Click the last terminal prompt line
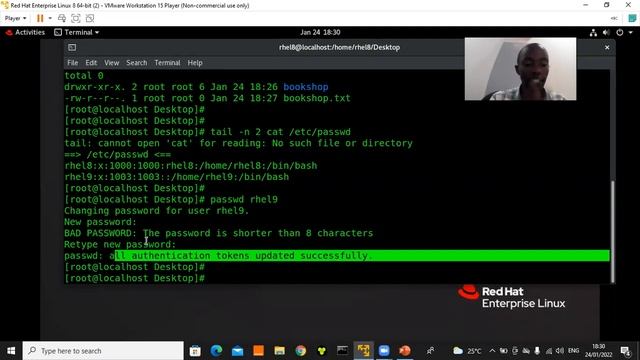Viewport: 640px width, 360px height. 135,278
